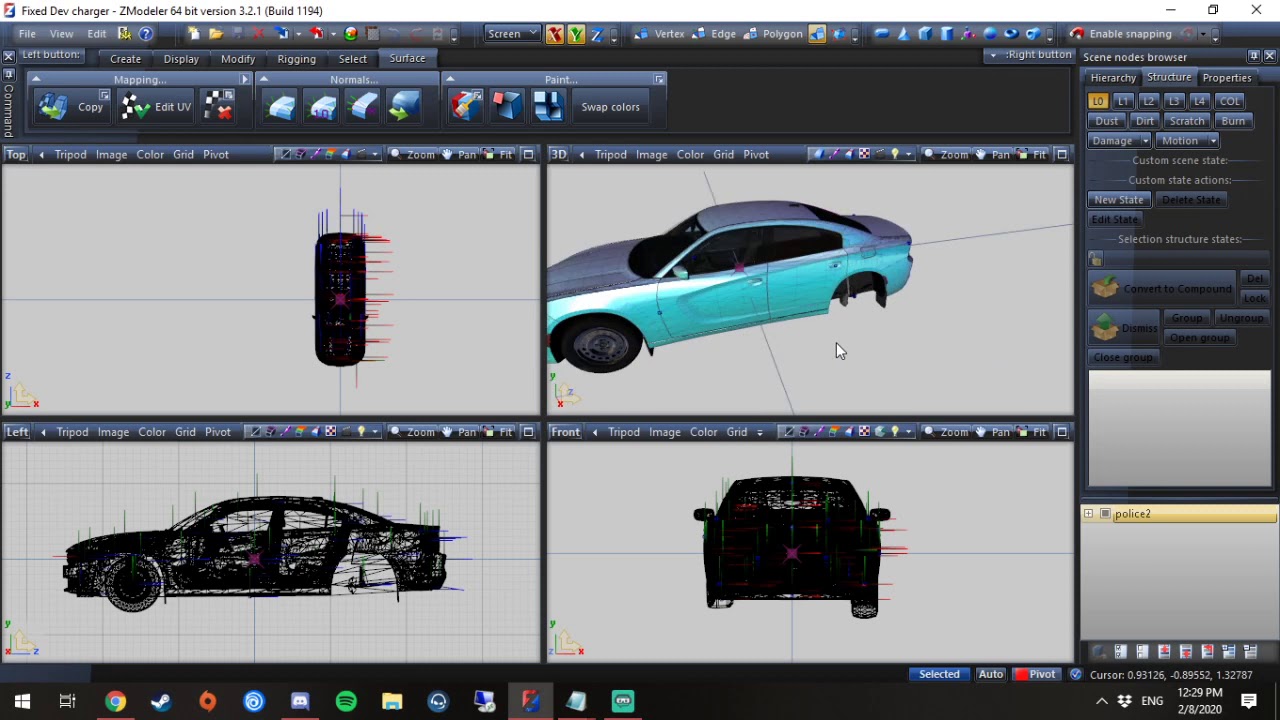
Task: Toggle Edge selection mode
Action: point(713,34)
